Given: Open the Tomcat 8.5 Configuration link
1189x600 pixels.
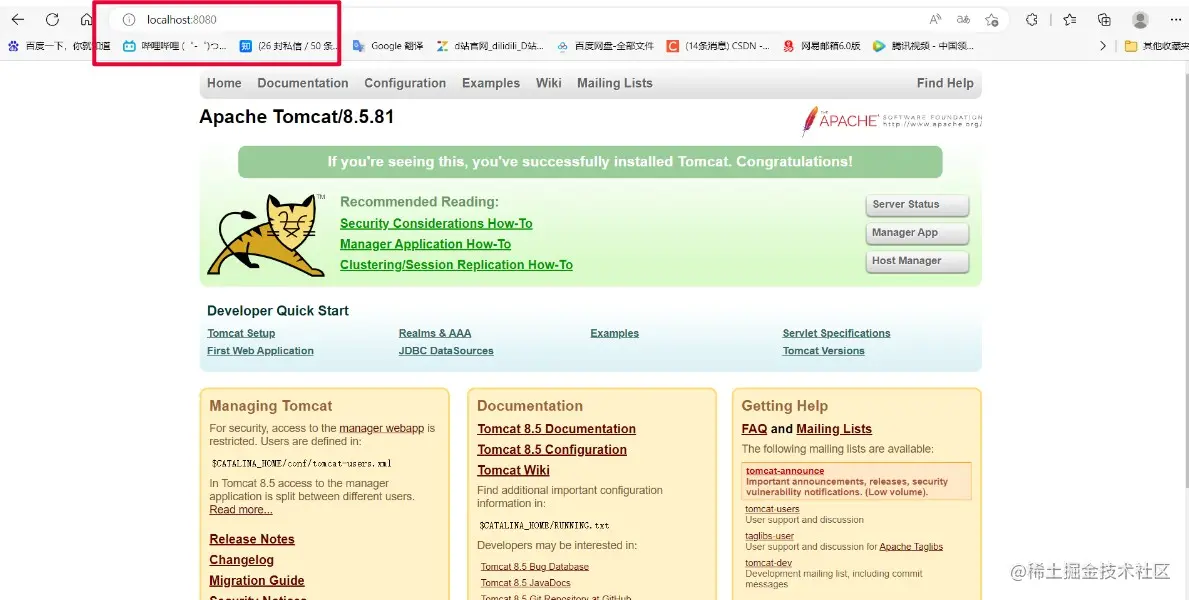Looking at the screenshot, I should [552, 449].
